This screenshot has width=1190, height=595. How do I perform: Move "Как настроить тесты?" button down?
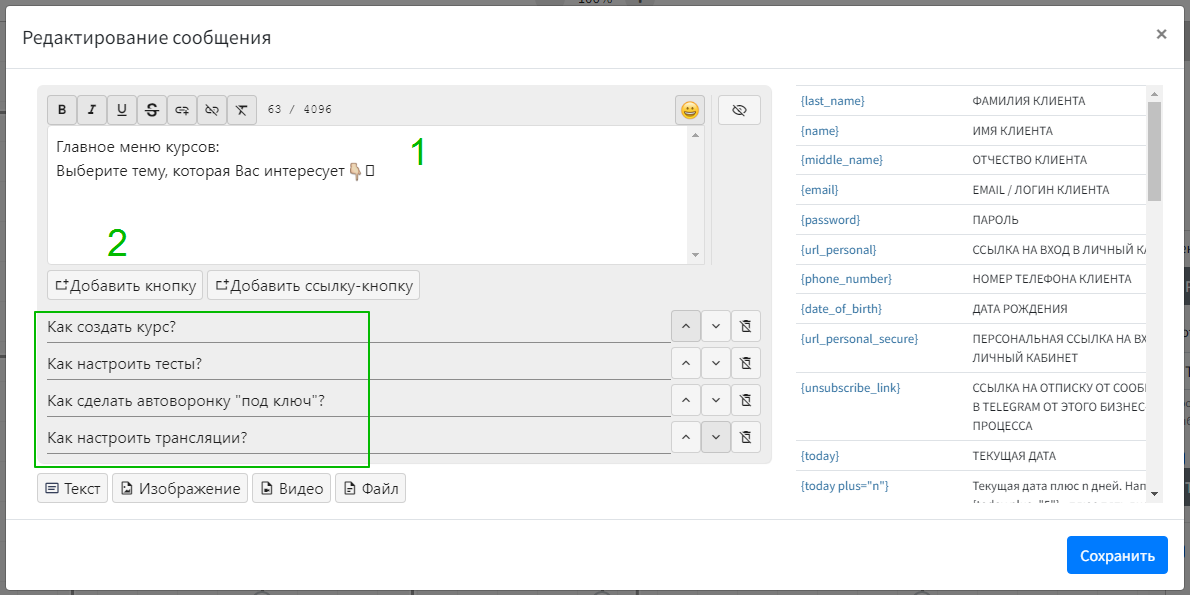point(715,363)
